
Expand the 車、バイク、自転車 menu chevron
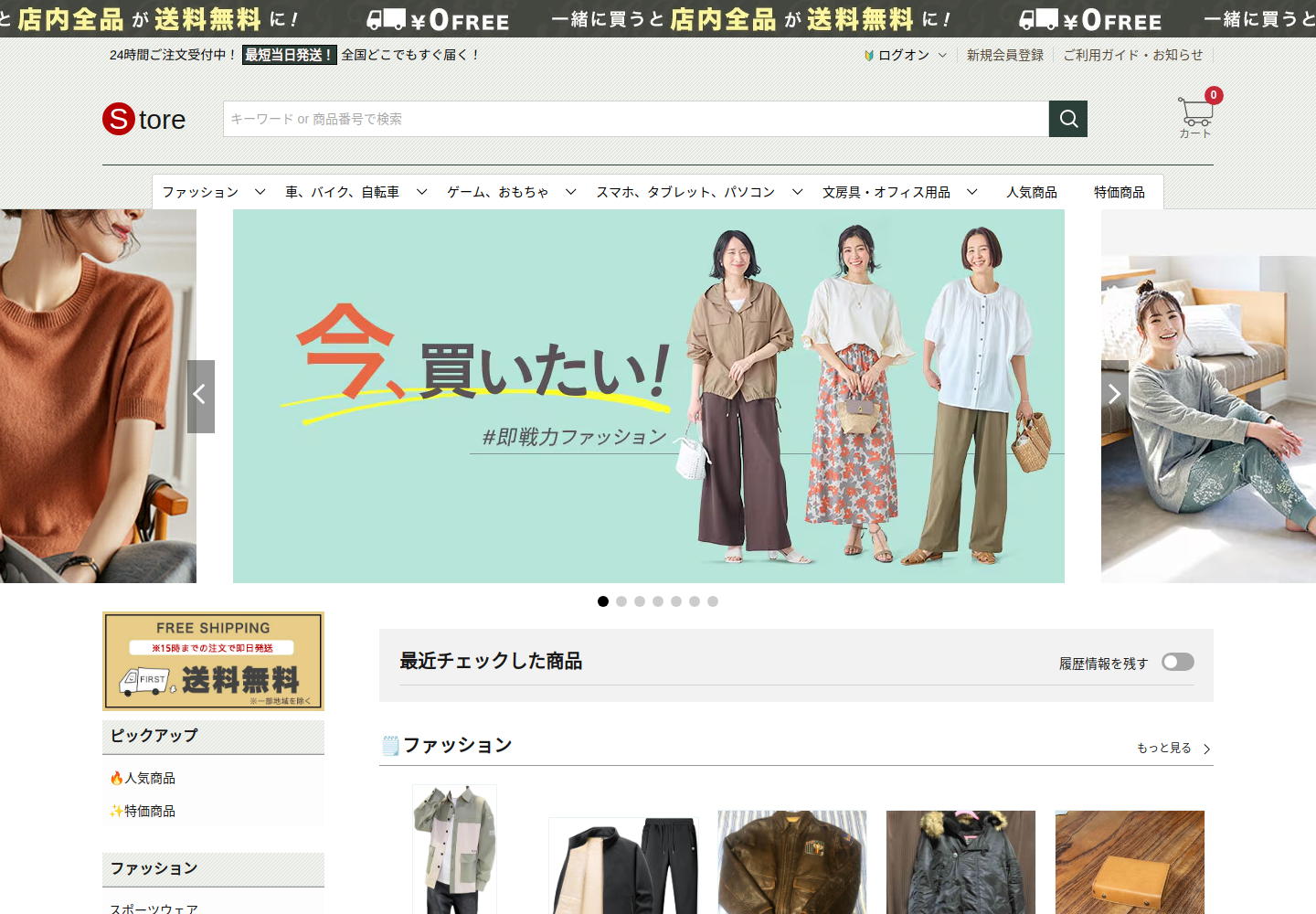[x=422, y=192]
